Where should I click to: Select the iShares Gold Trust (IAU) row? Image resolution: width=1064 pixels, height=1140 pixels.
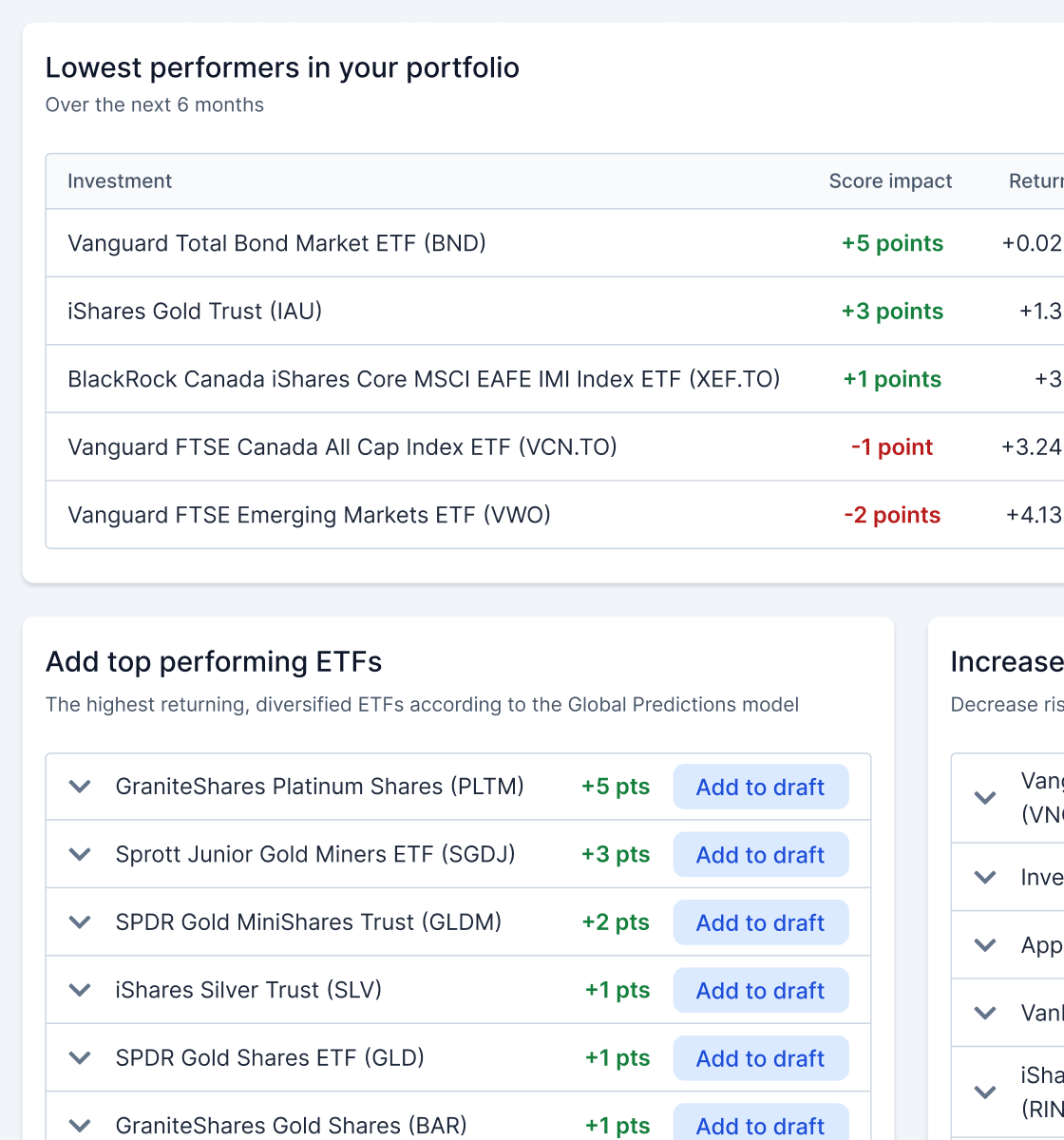coord(195,311)
